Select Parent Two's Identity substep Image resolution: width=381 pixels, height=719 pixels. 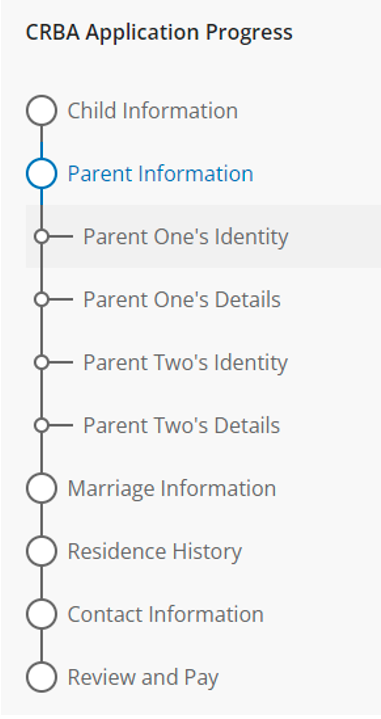click(x=185, y=363)
